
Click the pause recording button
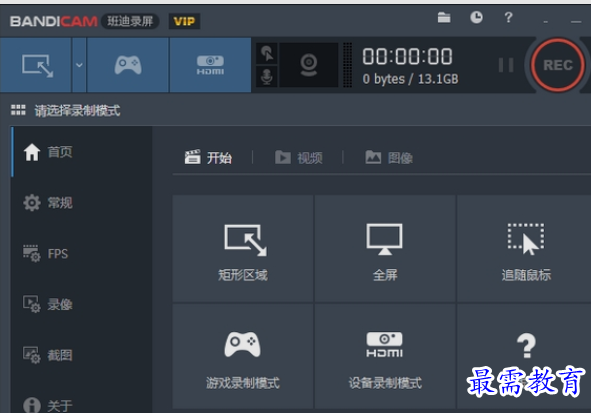pos(506,65)
